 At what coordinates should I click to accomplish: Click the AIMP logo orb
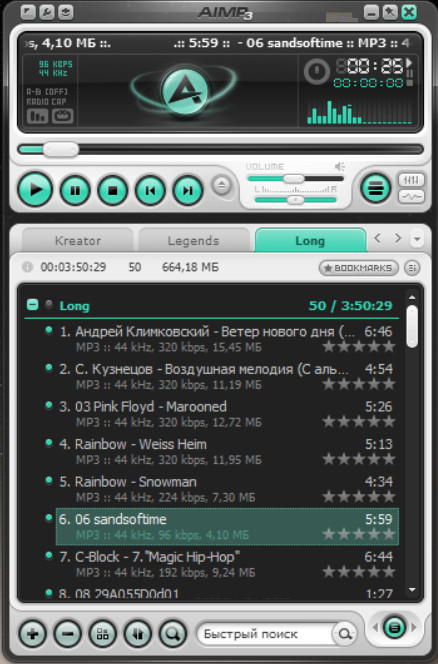click(x=185, y=90)
